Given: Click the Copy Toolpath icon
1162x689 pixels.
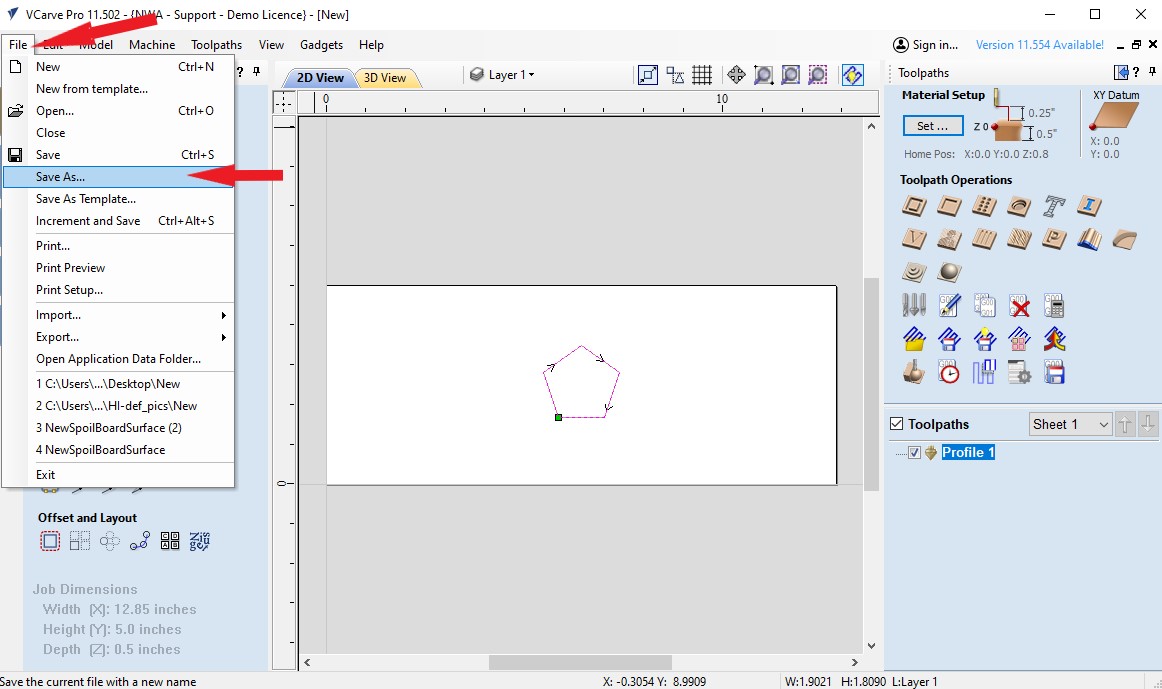Looking at the screenshot, I should click(x=984, y=304).
